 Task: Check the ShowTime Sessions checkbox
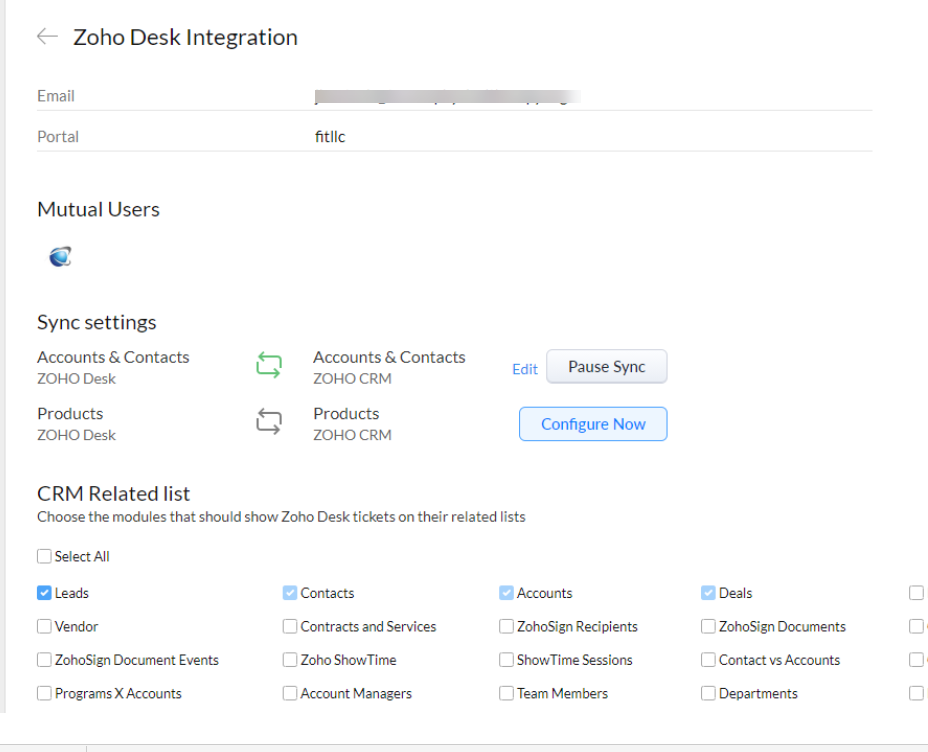point(506,660)
